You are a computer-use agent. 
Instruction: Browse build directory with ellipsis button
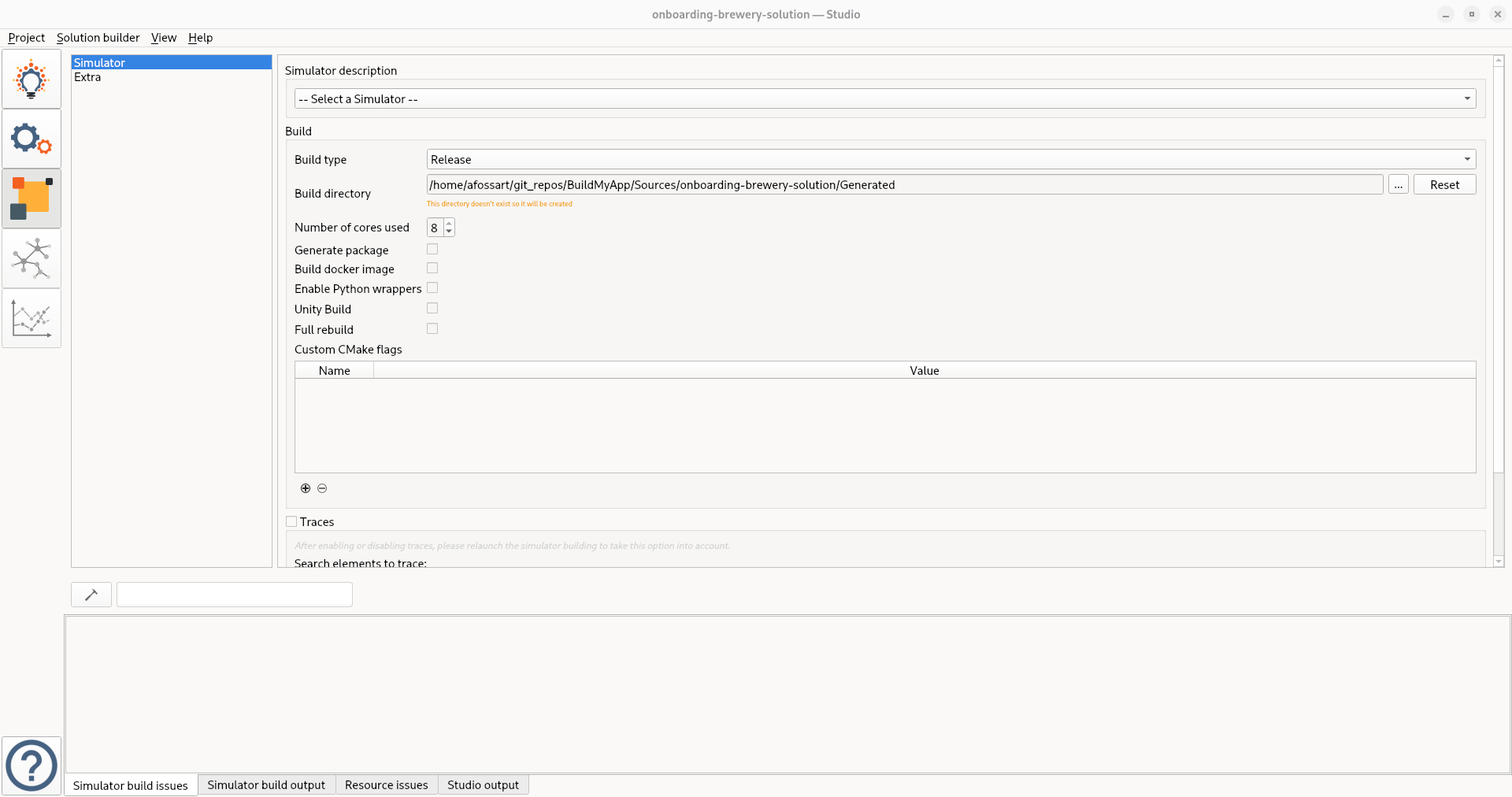click(x=1398, y=185)
